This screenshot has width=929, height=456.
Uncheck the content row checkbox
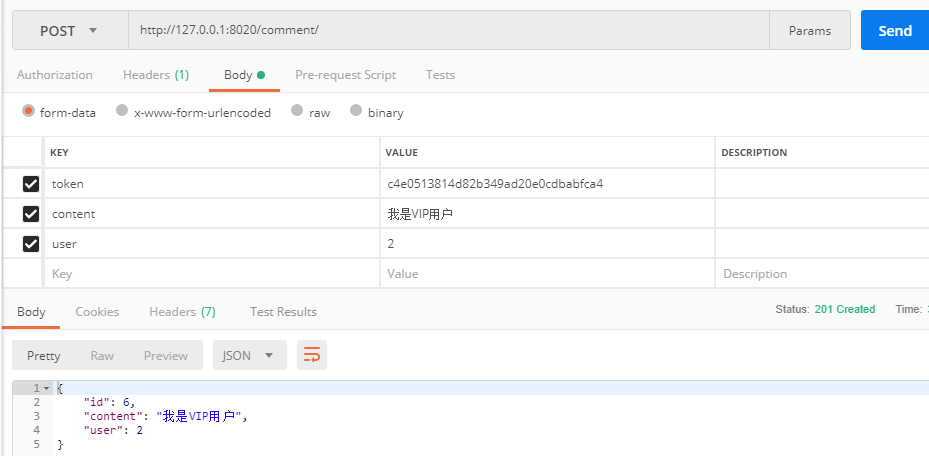[31, 214]
